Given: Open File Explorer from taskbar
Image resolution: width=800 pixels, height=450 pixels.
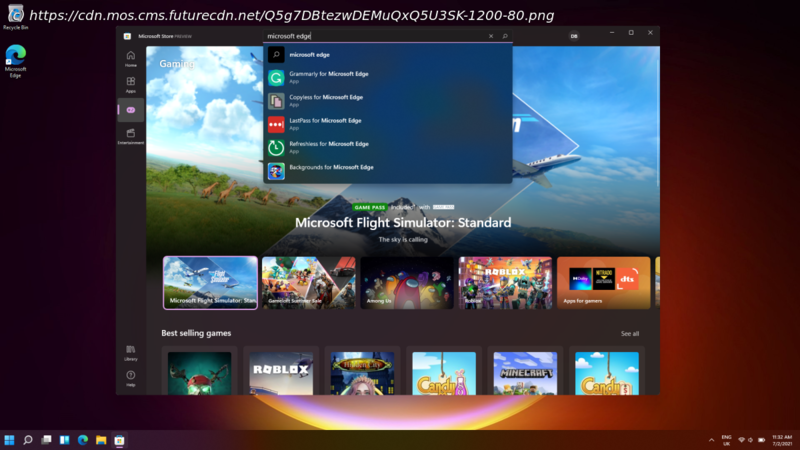Looking at the screenshot, I should pos(101,440).
